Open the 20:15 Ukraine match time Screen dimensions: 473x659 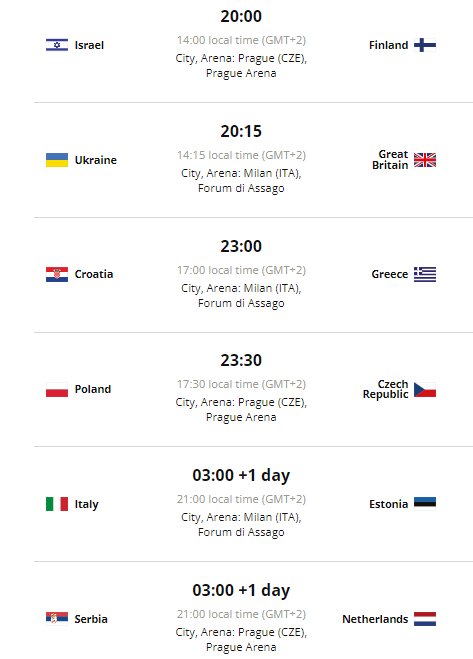point(241,131)
